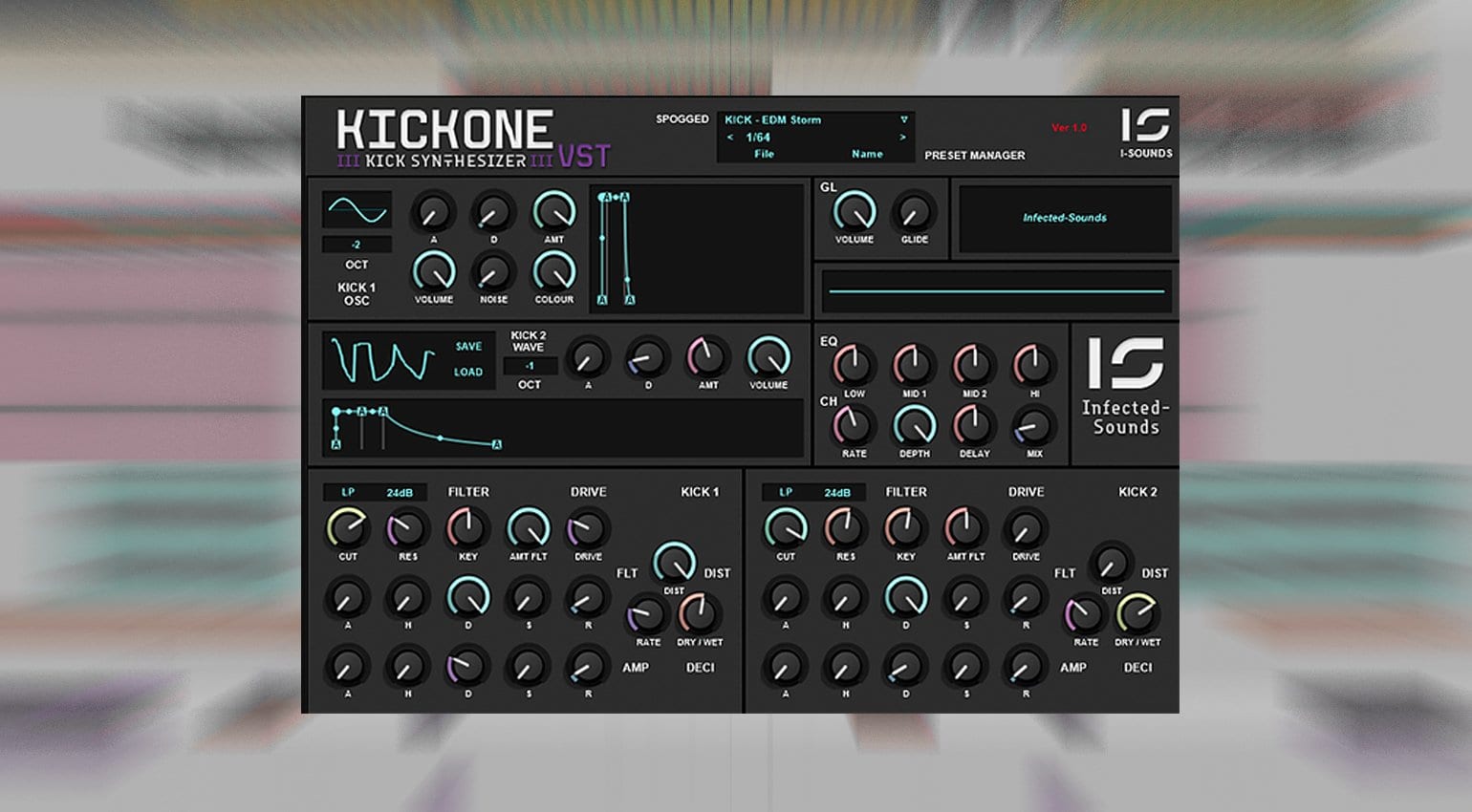Click the COLOUR knob
Screen dimensions: 1472x812
pos(554,271)
